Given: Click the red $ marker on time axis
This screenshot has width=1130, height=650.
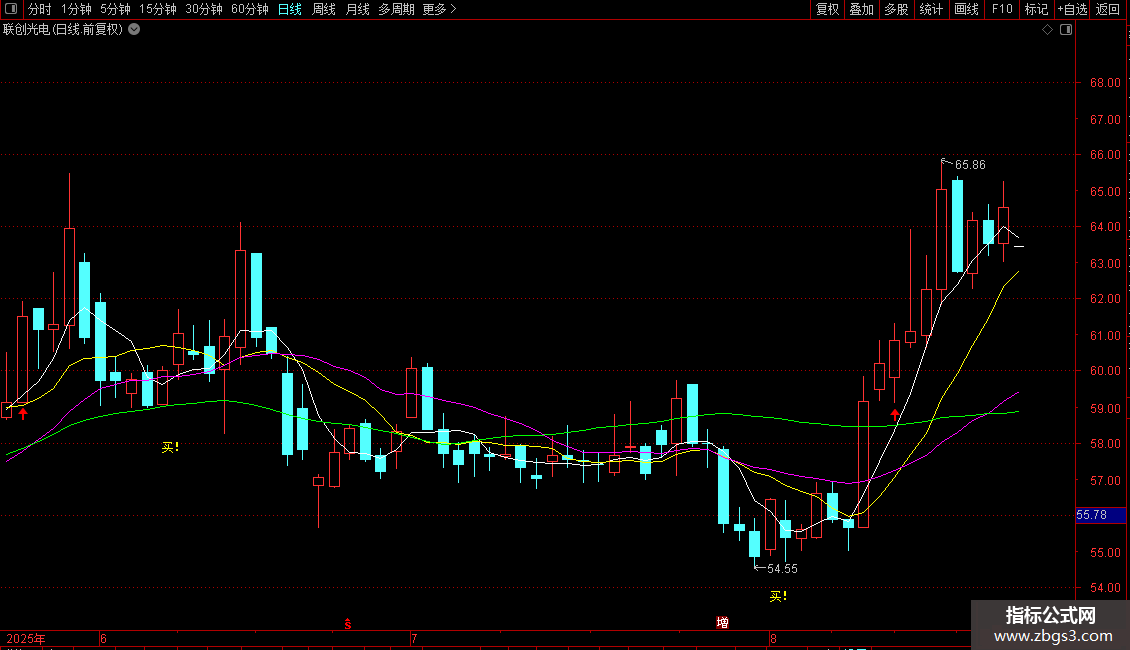Looking at the screenshot, I should click(x=348, y=623).
